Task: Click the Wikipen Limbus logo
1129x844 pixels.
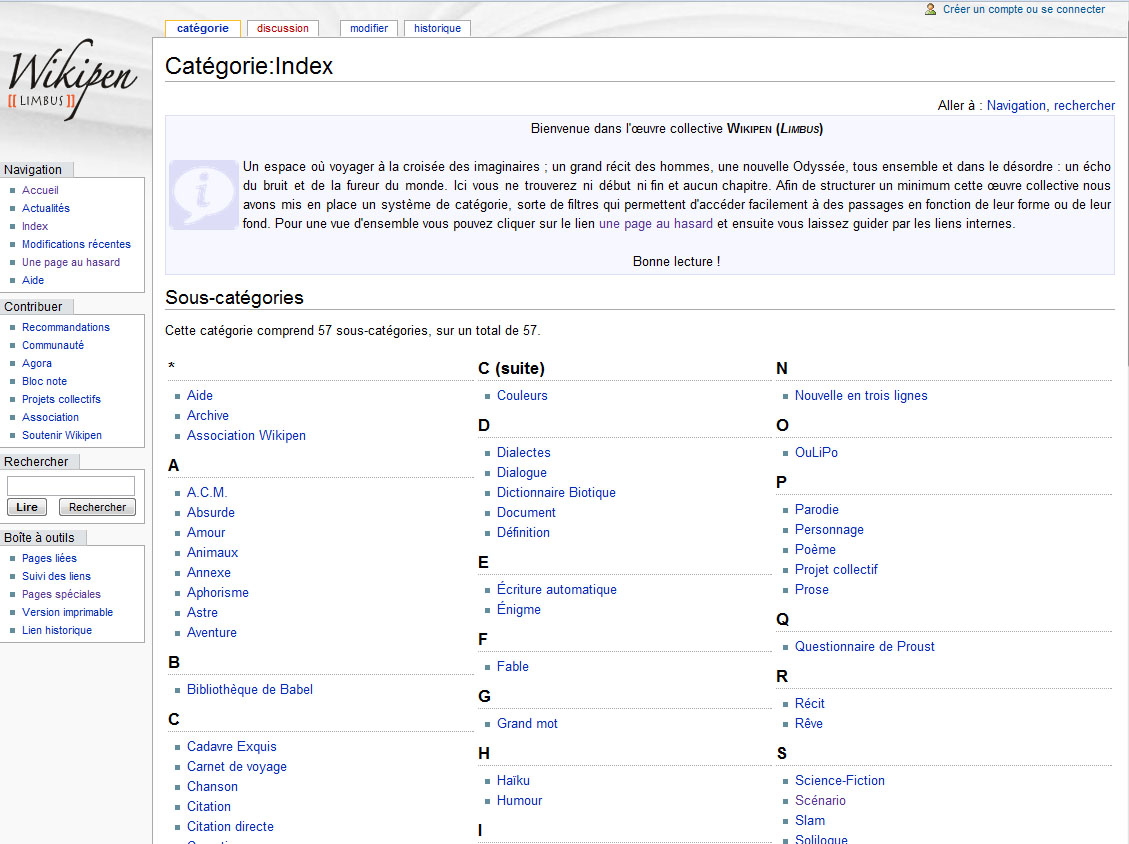Action: pyautogui.click(x=72, y=78)
